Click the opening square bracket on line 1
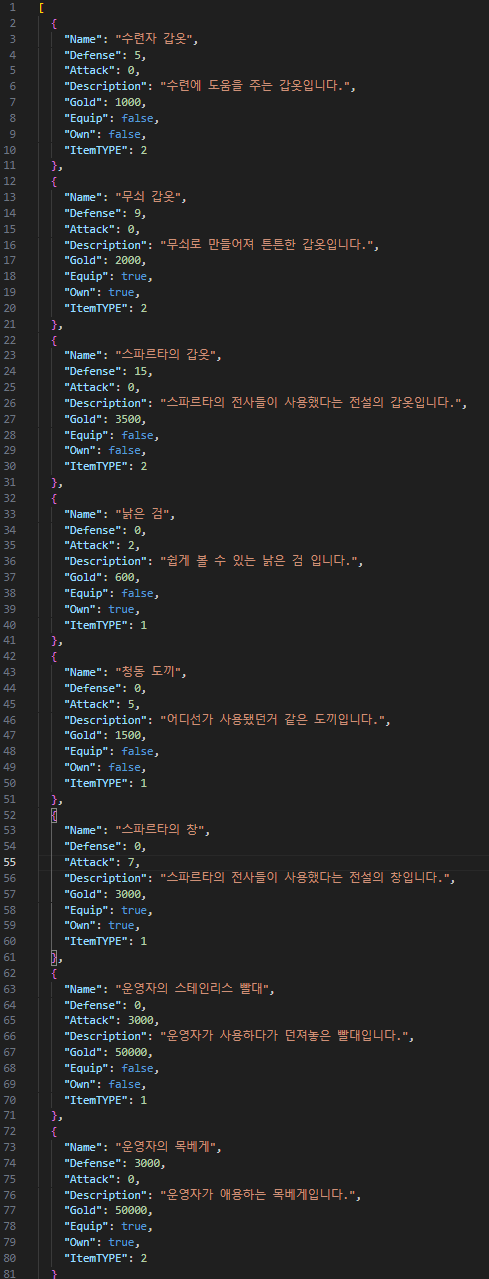This screenshot has height=1279, width=489. coord(41,8)
